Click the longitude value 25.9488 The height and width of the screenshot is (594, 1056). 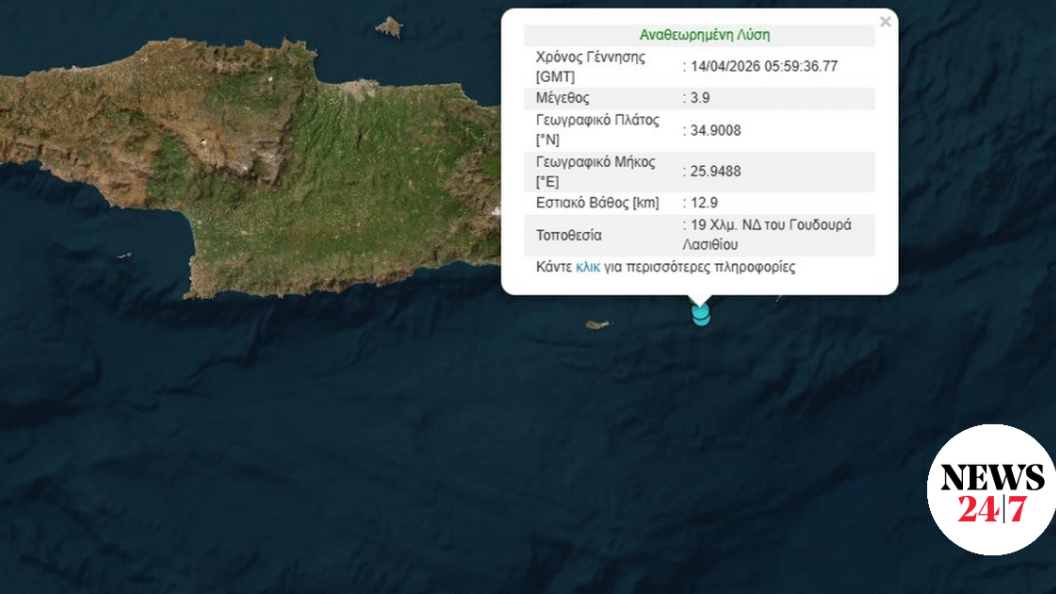(x=715, y=172)
